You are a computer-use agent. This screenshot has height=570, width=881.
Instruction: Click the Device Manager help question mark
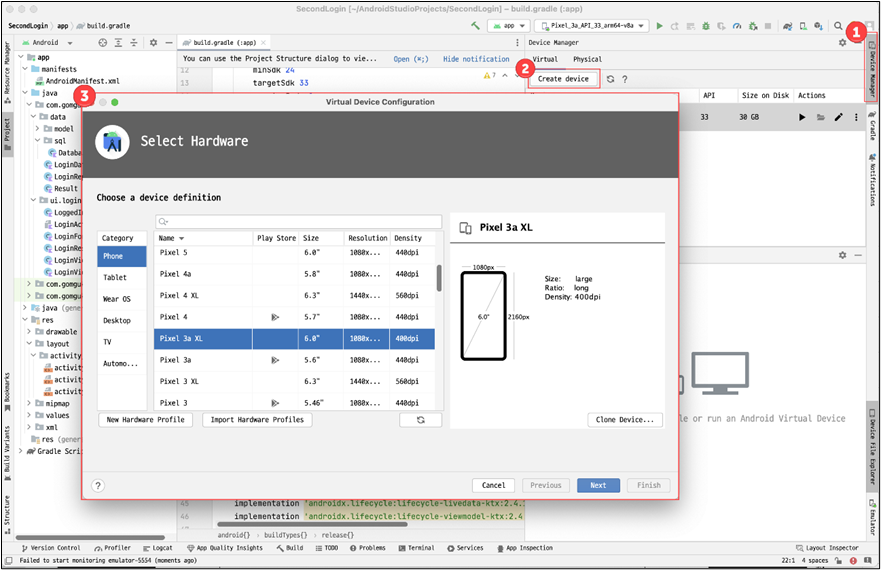(625, 79)
